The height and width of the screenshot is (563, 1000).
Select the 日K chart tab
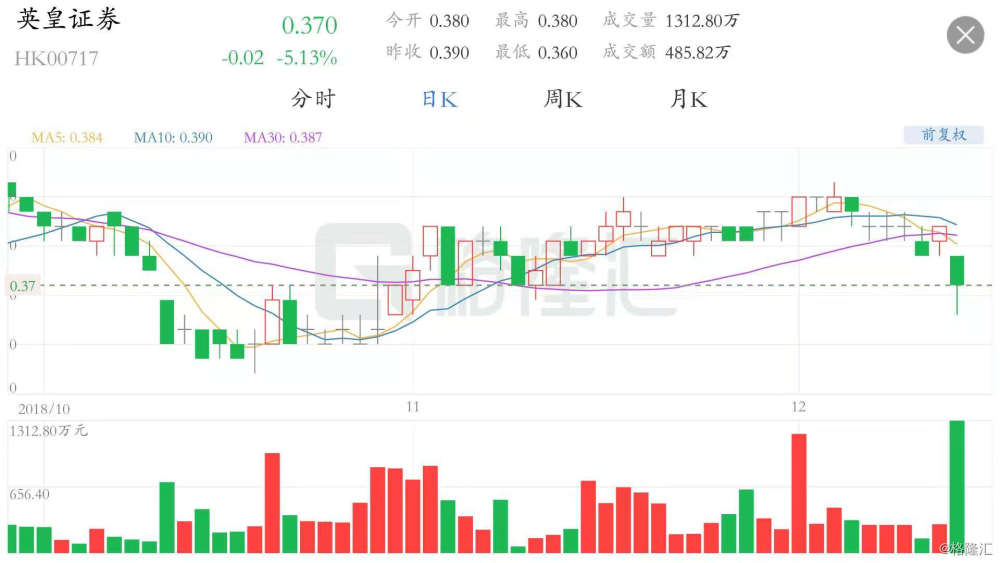(439, 99)
